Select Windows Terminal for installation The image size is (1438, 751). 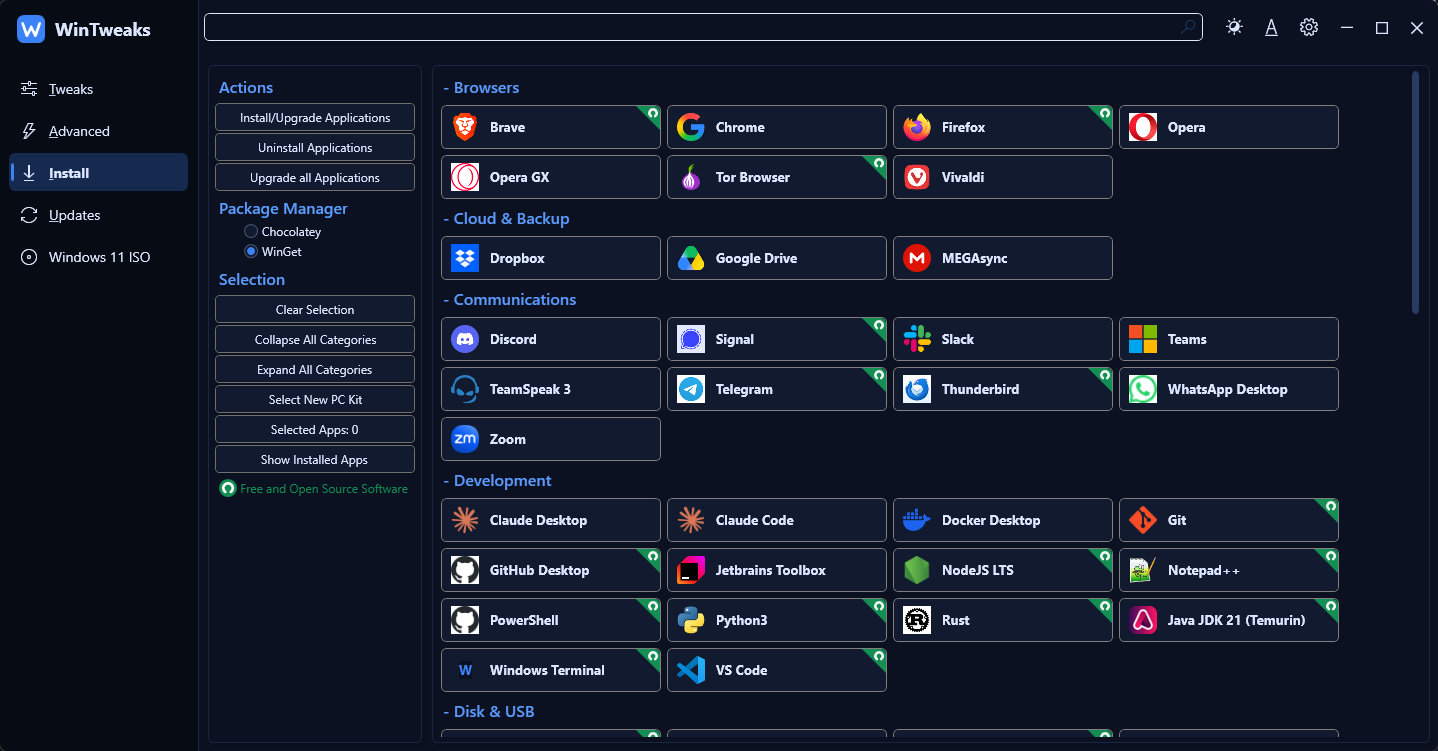(551, 670)
